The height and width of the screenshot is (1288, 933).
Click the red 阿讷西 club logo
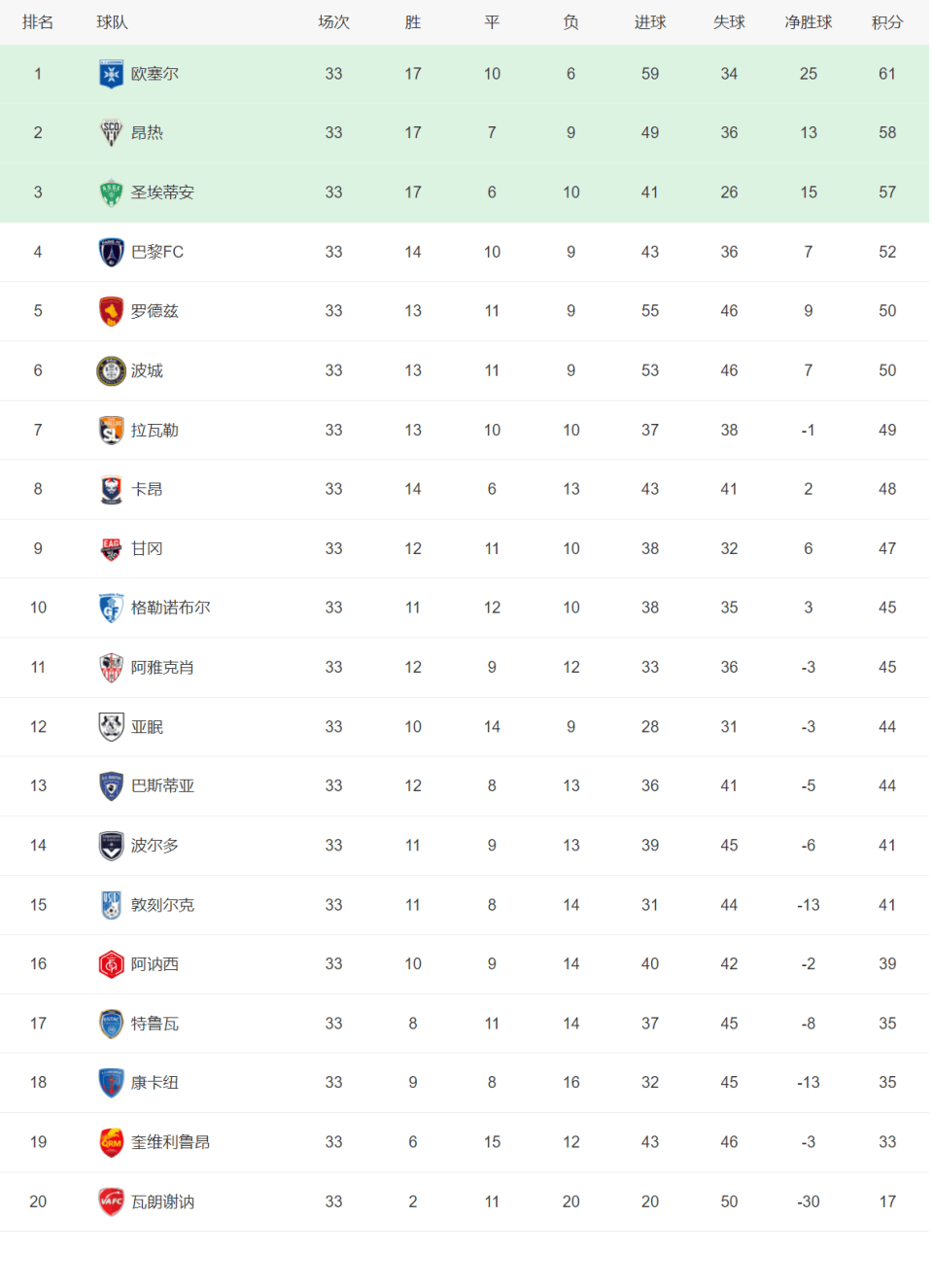[x=111, y=964]
